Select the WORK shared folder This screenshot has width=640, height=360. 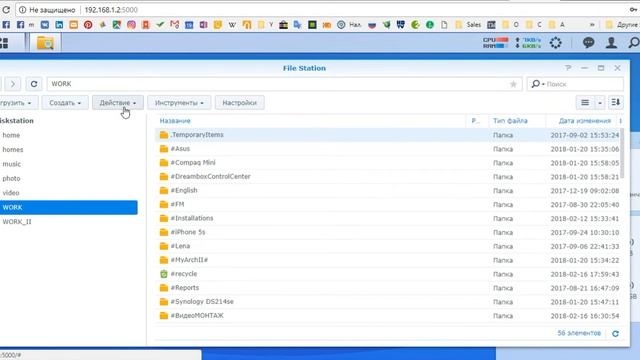[69, 207]
